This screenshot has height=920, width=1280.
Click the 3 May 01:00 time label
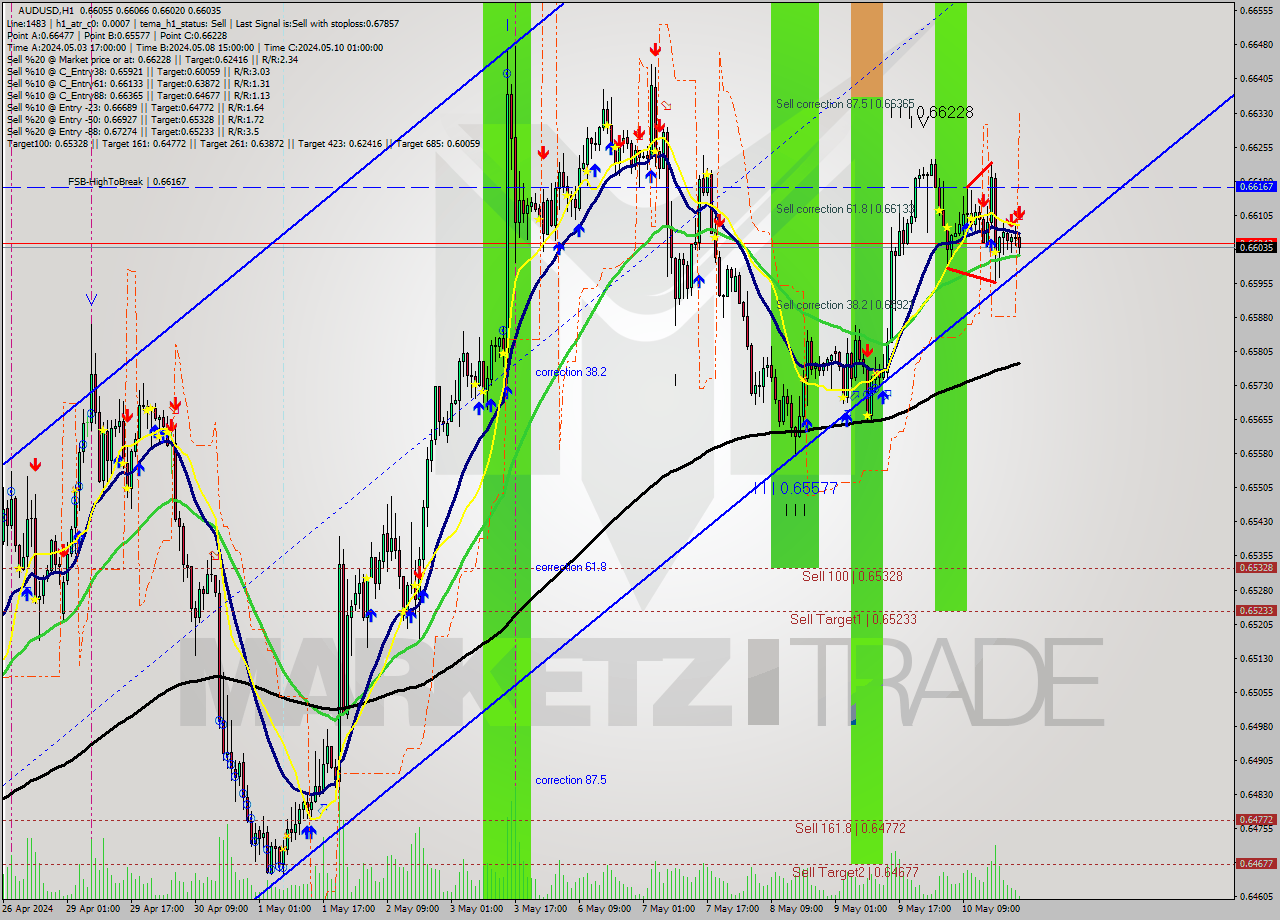click(477, 909)
